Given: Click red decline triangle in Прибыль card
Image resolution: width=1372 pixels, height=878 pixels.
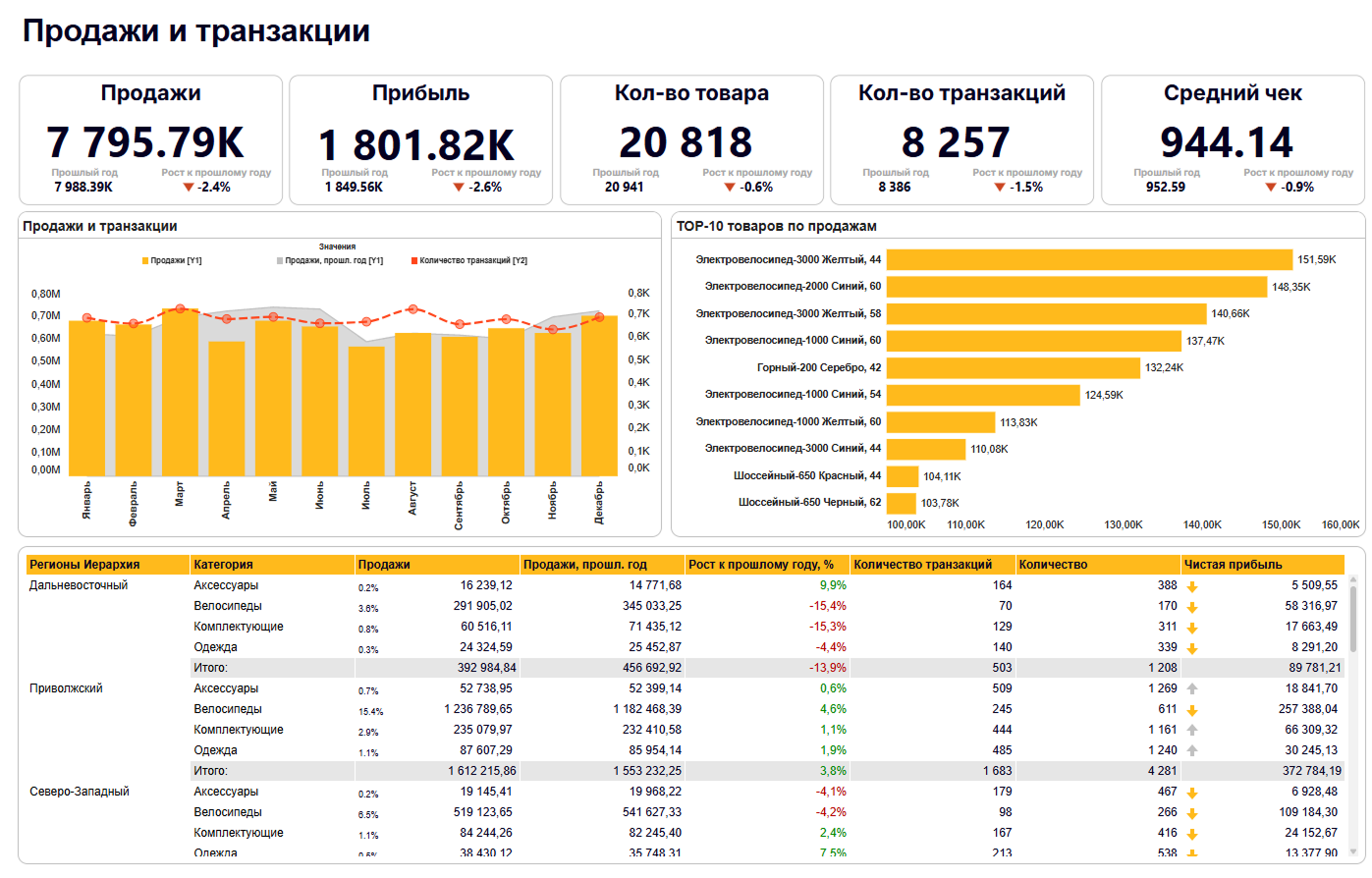Looking at the screenshot, I should (x=459, y=188).
